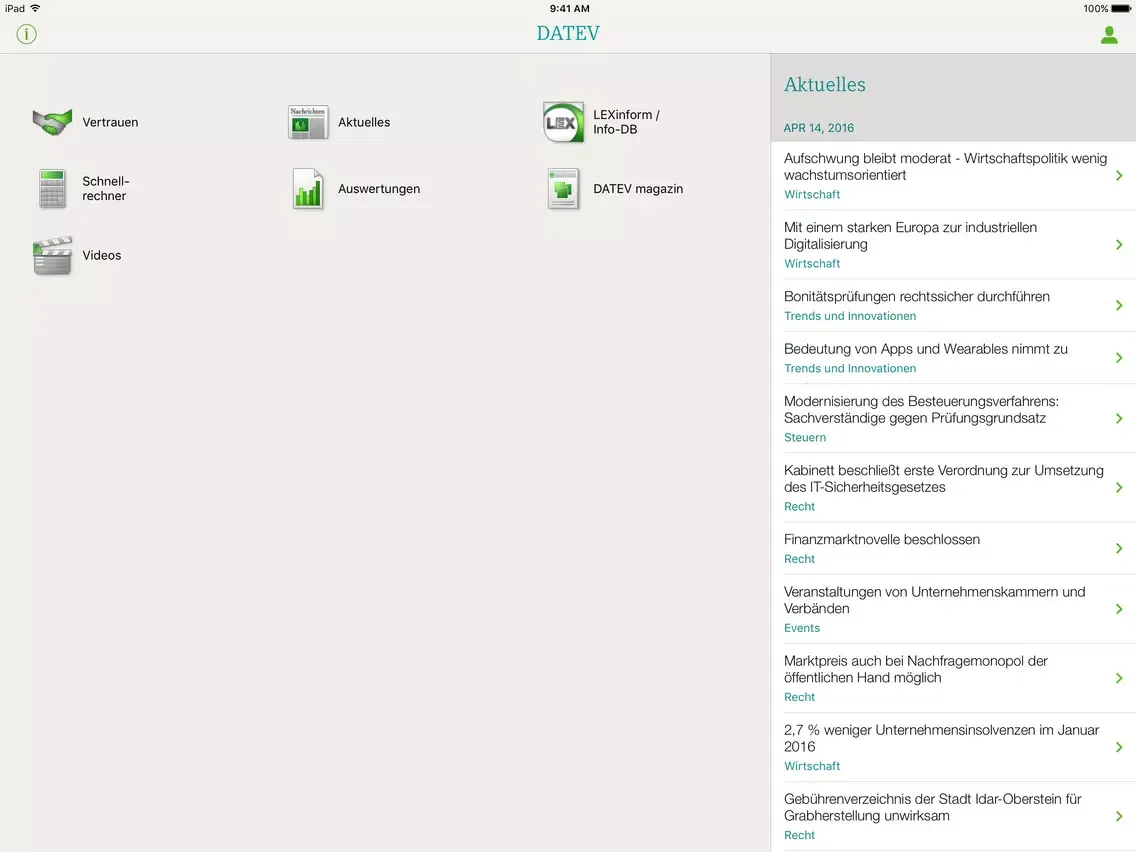Screen dimensions: 1136x852
Task: Open chevron for Unternehmensinsolvenzen article
Action: [x=1119, y=747]
